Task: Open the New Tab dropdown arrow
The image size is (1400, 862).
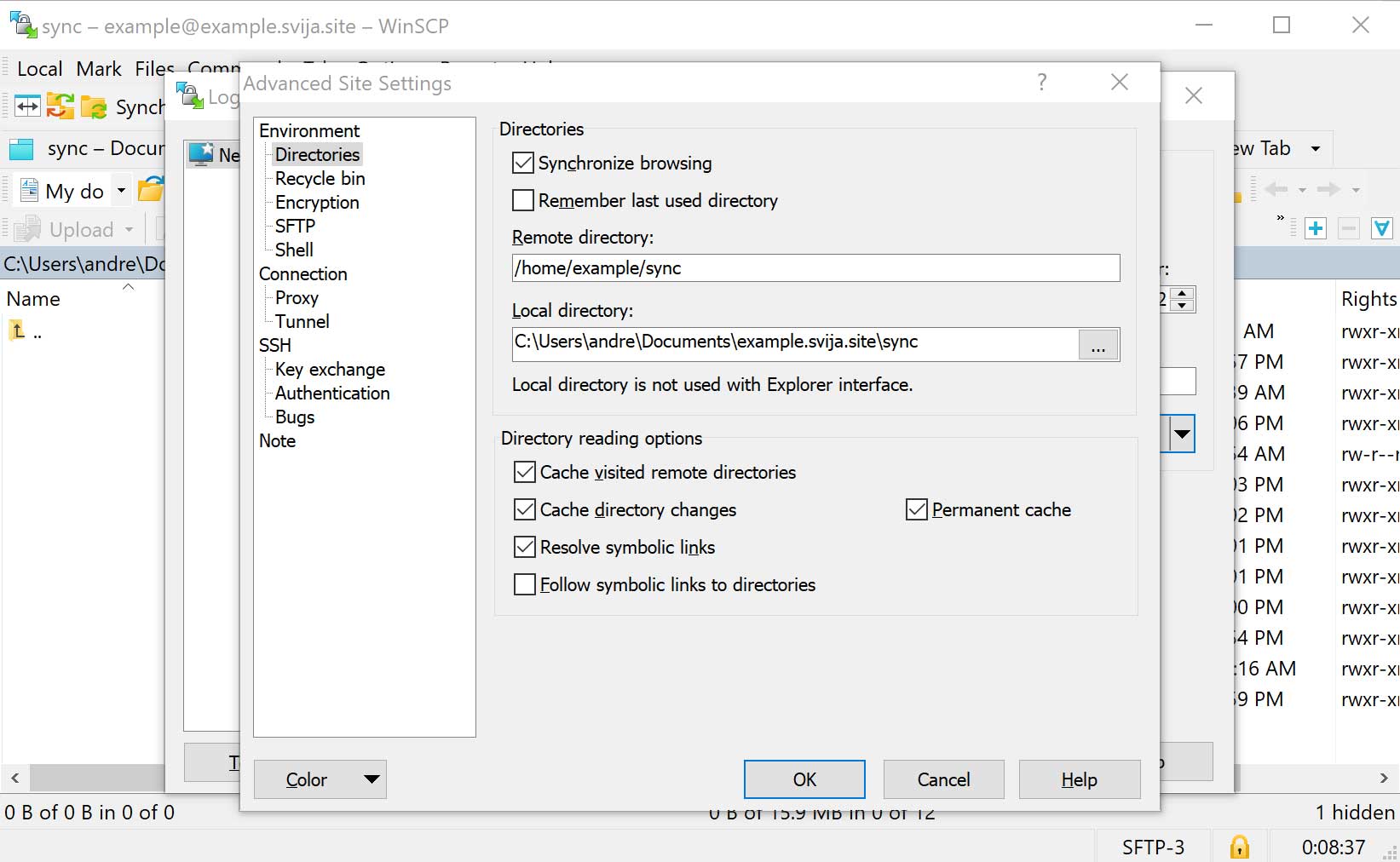Action: (x=1316, y=149)
